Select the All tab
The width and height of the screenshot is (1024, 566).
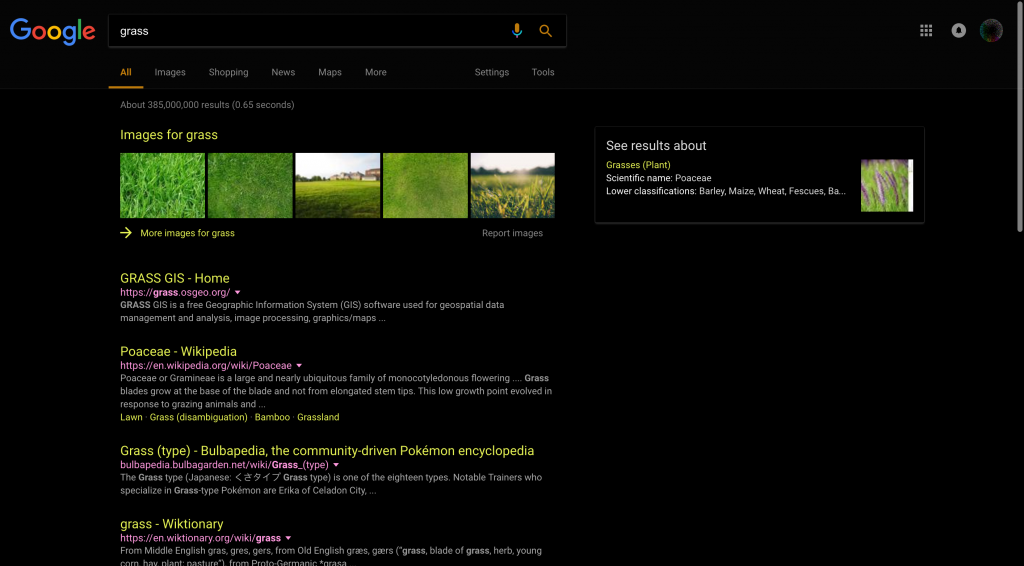125,72
